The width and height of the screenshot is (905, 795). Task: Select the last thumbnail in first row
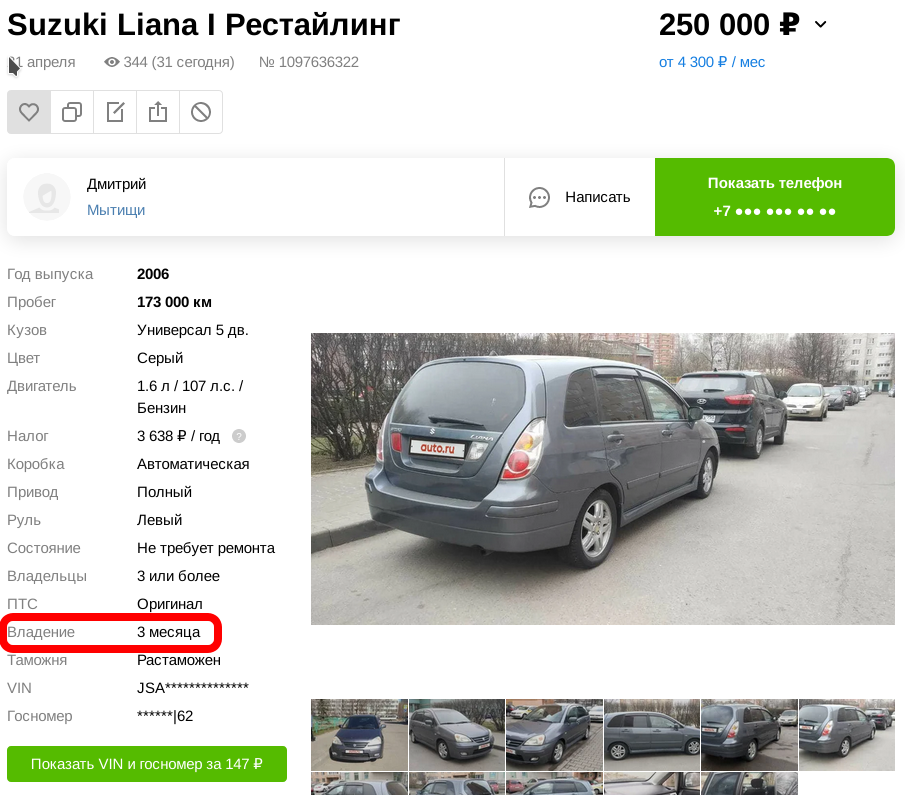tap(846, 734)
